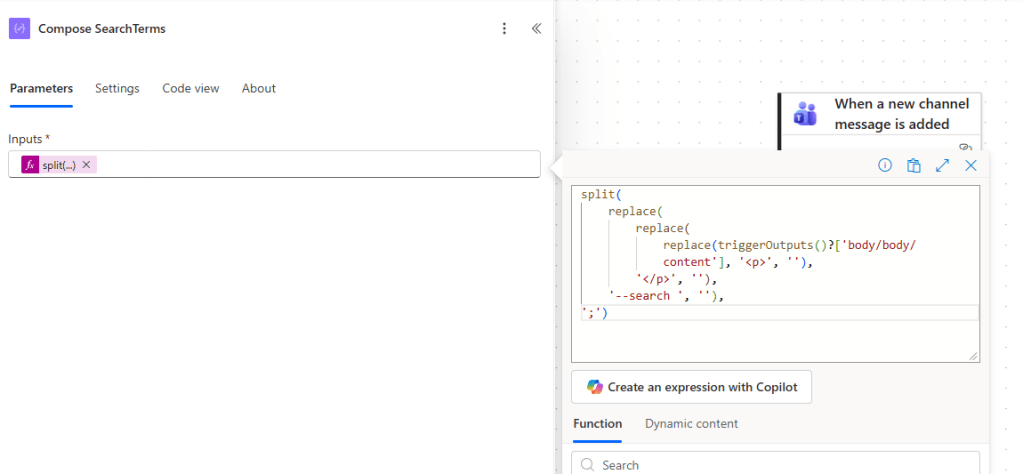Collapse the Compose SearchTerms panel
This screenshot has height=474, width=1023.
[536, 29]
